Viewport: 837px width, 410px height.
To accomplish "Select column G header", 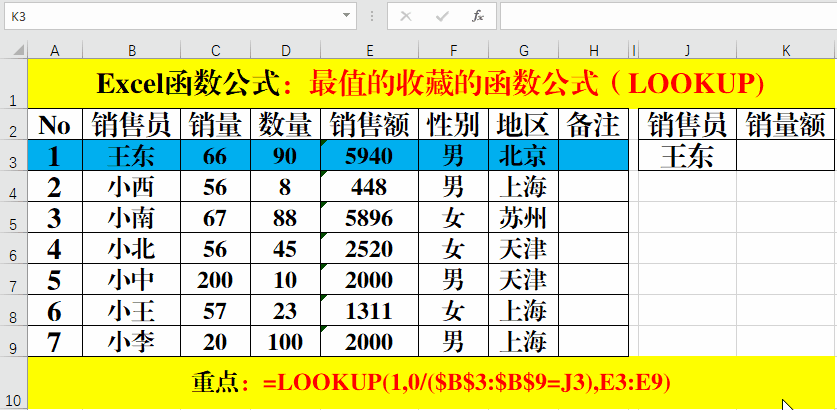I will [x=524, y=51].
